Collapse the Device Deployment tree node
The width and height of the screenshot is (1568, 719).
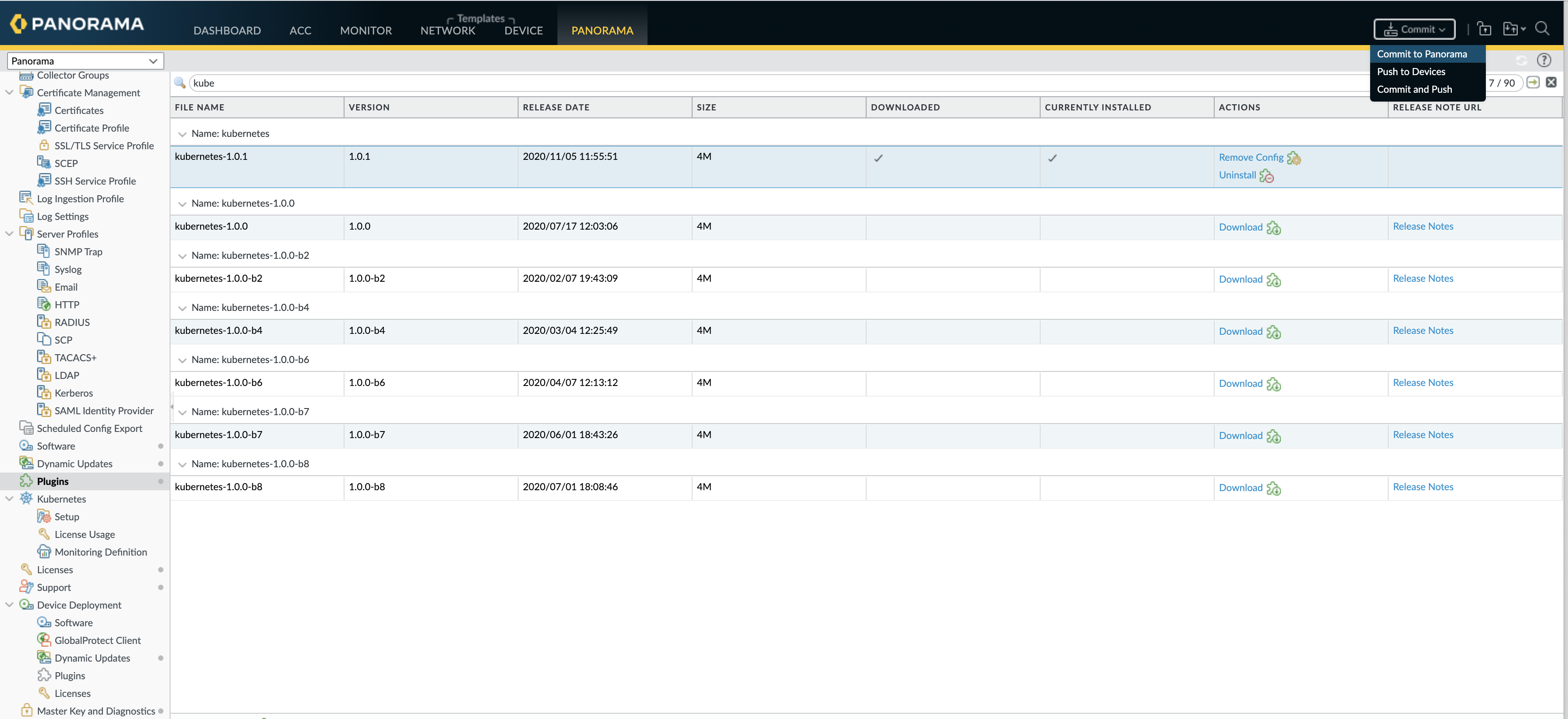[x=9, y=605]
